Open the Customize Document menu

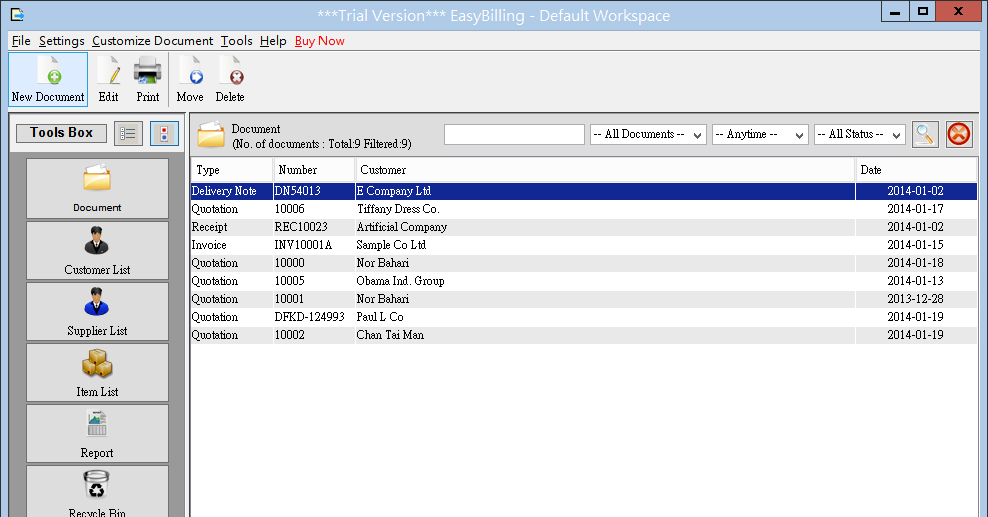[152, 41]
